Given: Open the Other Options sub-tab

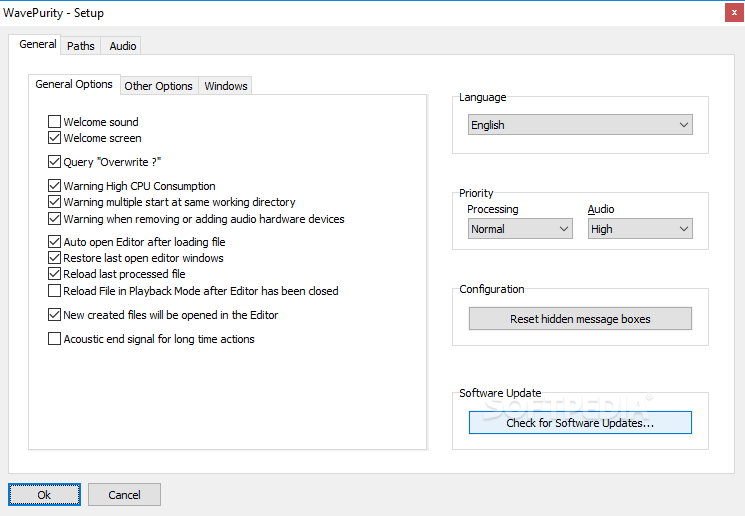Looking at the screenshot, I should 159,86.
